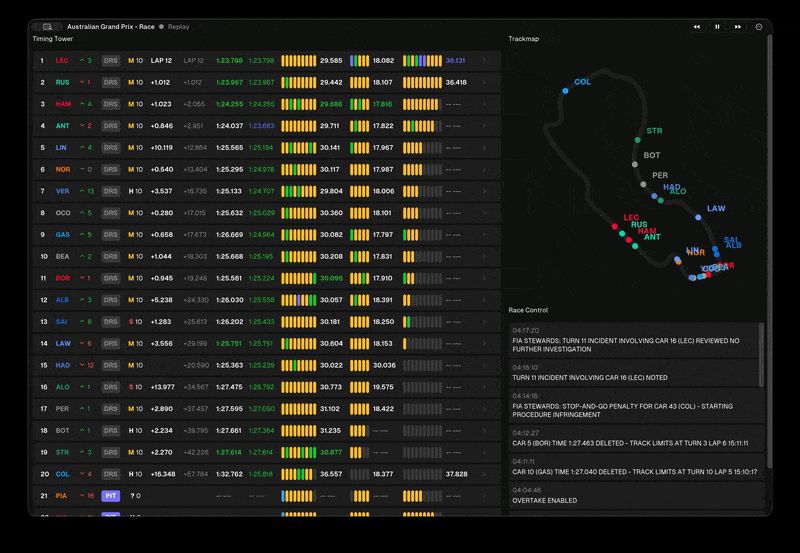Click the rewind playback button
Image resolution: width=800 pixels, height=553 pixels.
tap(696, 27)
